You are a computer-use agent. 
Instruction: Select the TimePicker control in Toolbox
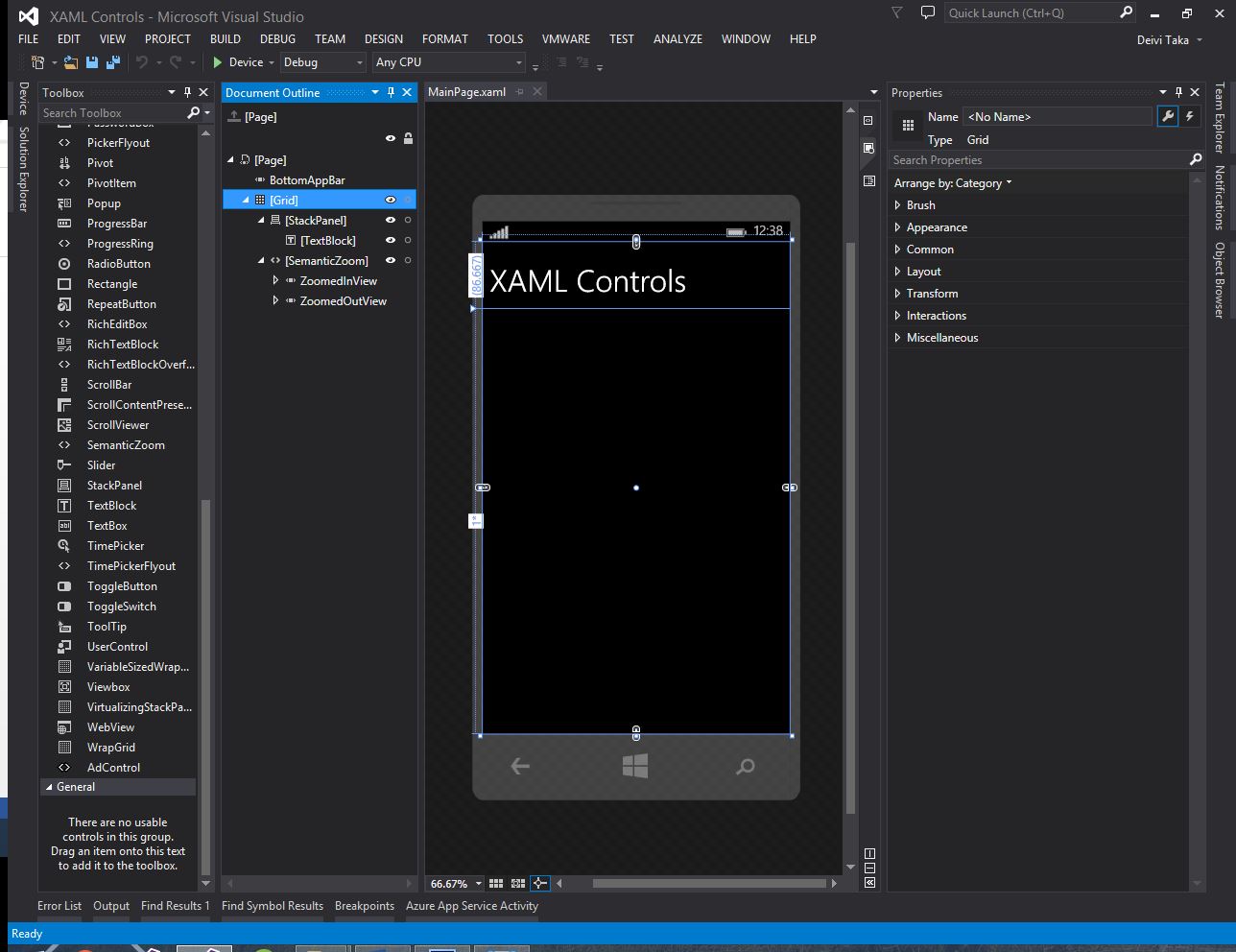[115, 546]
